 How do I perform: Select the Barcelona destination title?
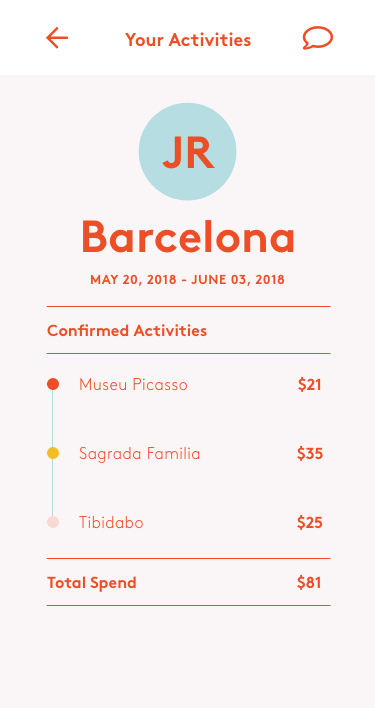(x=188, y=238)
